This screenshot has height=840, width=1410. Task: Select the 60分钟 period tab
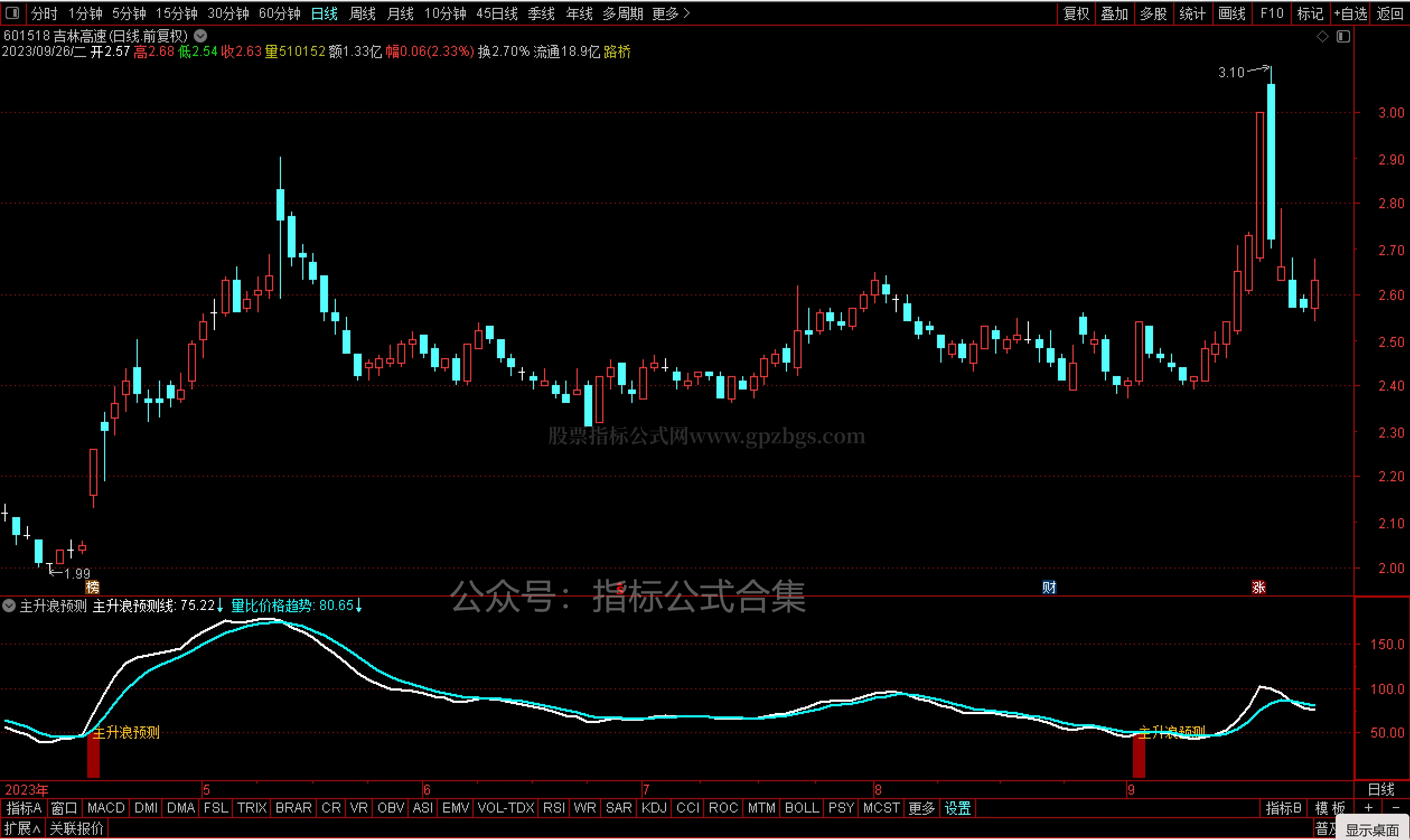tap(280, 13)
